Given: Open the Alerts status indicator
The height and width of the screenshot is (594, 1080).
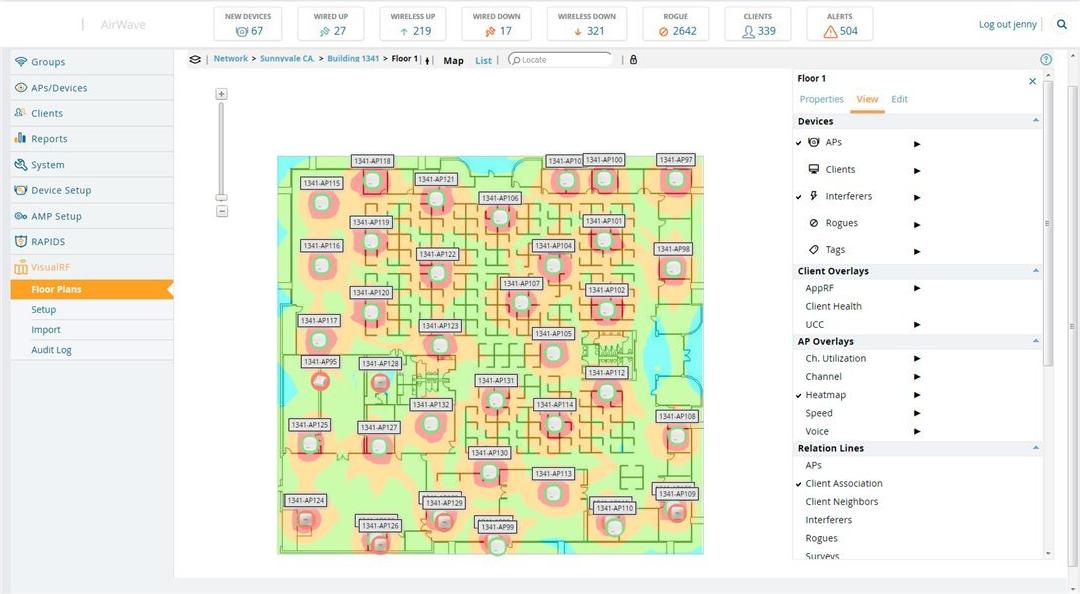Looking at the screenshot, I should pos(840,24).
